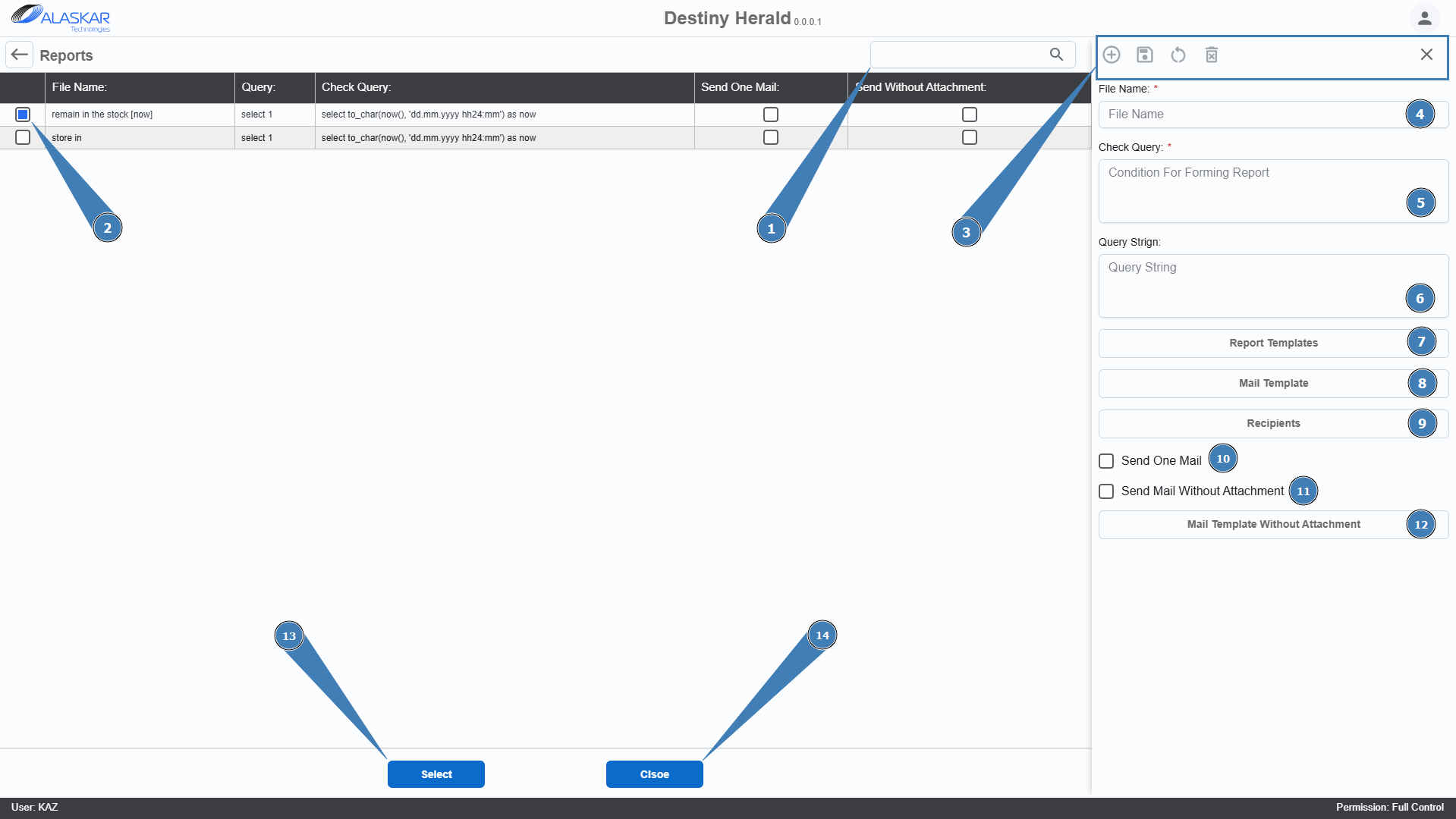Click the Query column header
Viewport: 1456px width, 819px height.
(275, 87)
